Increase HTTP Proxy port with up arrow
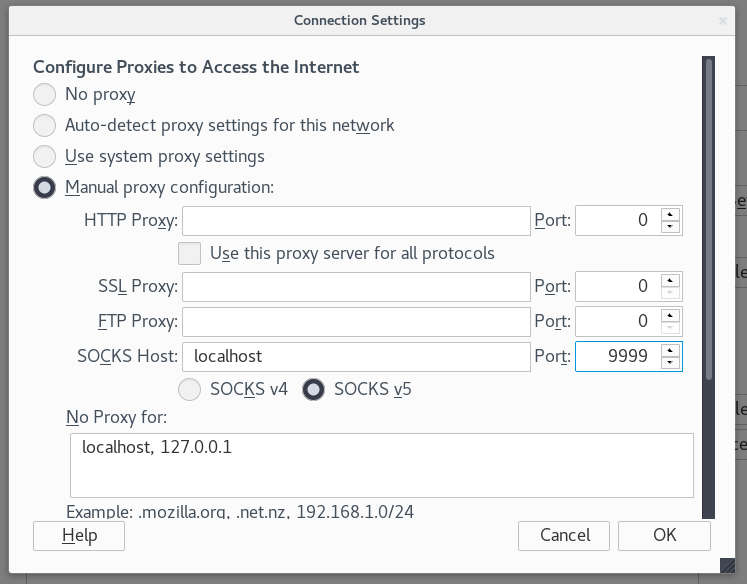 [670, 214]
